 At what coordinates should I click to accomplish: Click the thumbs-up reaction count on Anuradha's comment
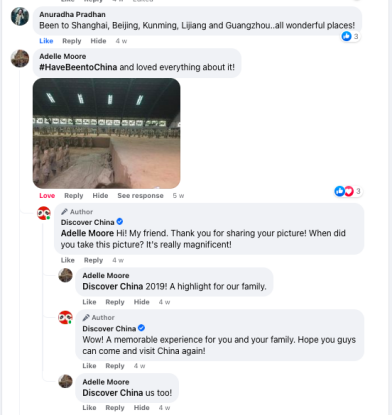pyautogui.click(x=350, y=36)
